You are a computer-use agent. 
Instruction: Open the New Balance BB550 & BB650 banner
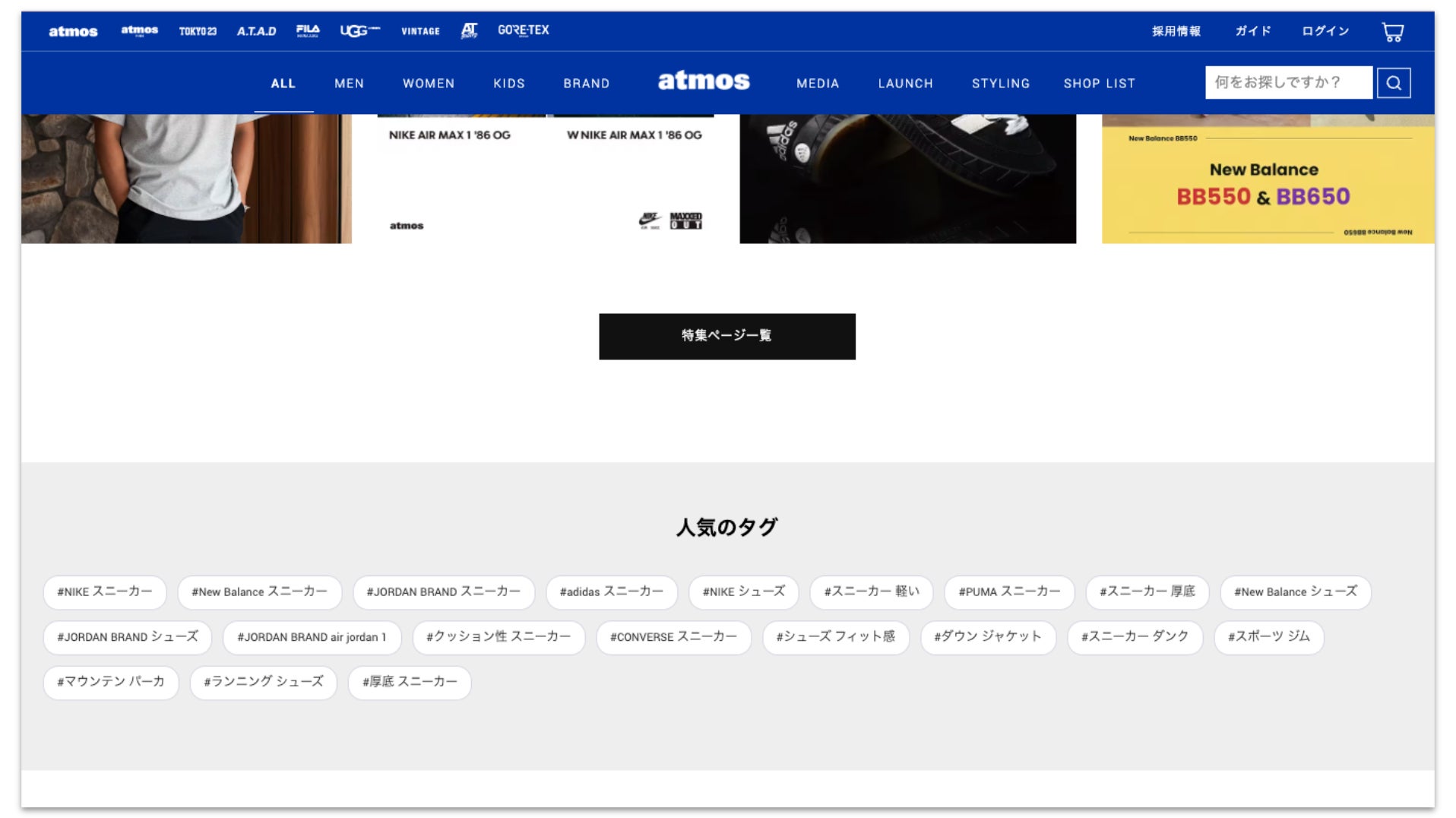tap(1268, 179)
